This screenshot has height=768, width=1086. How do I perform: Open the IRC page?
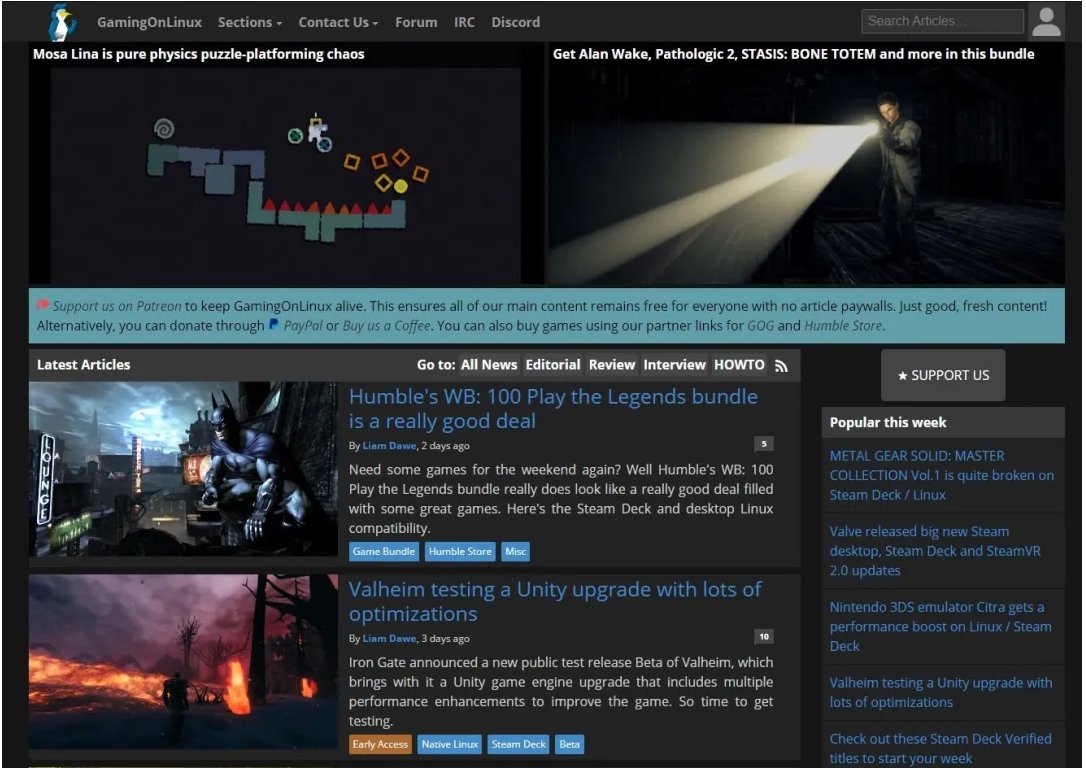point(464,22)
